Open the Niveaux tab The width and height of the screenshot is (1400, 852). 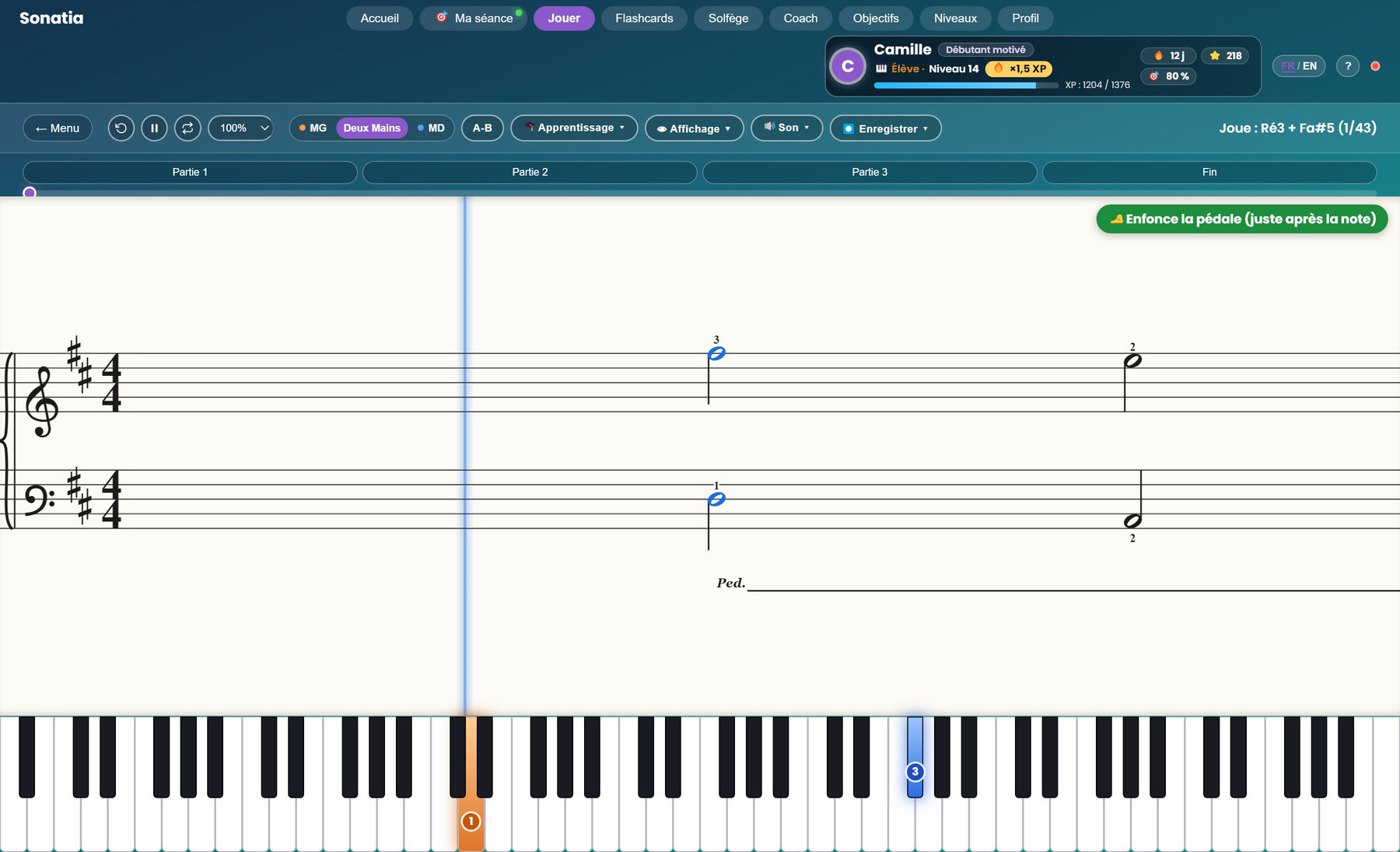pyautogui.click(x=955, y=18)
